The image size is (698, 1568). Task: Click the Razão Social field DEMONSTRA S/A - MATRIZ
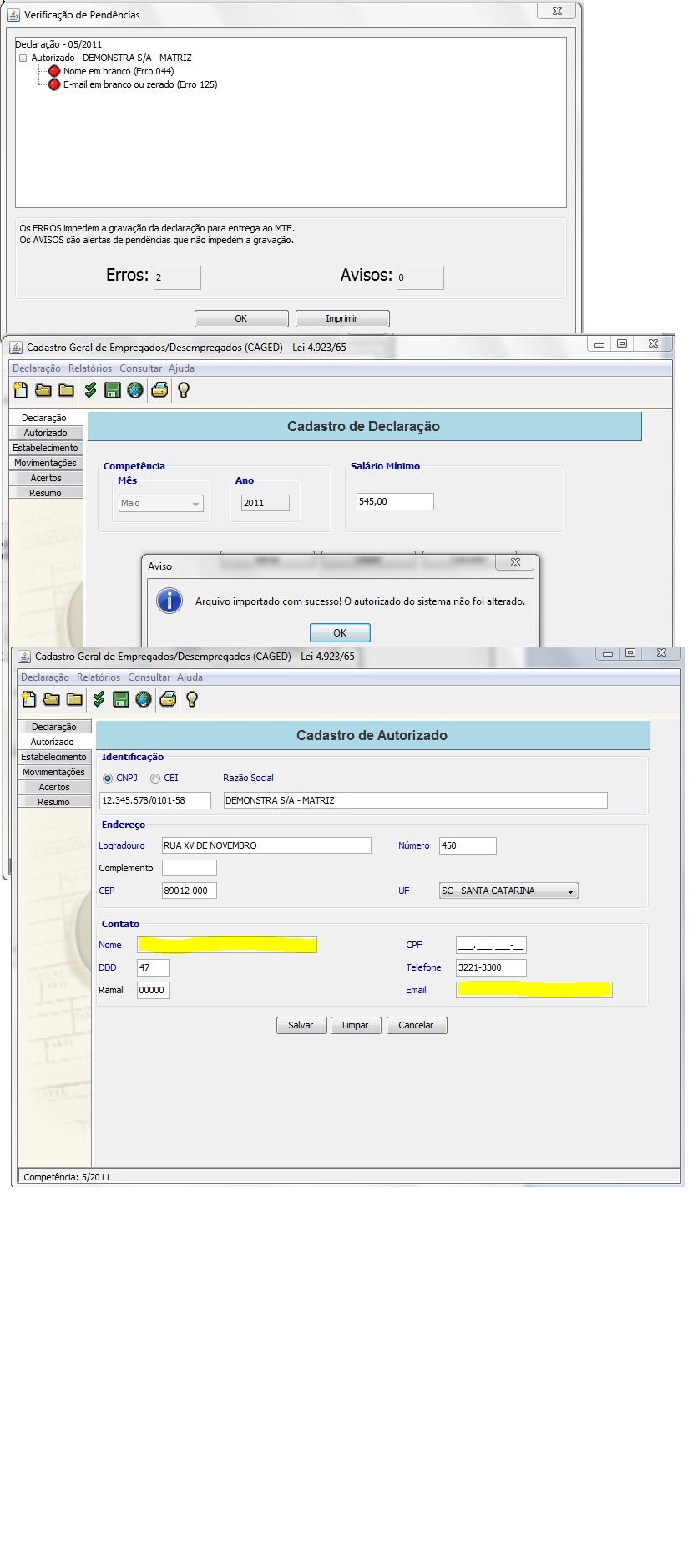[x=415, y=800]
